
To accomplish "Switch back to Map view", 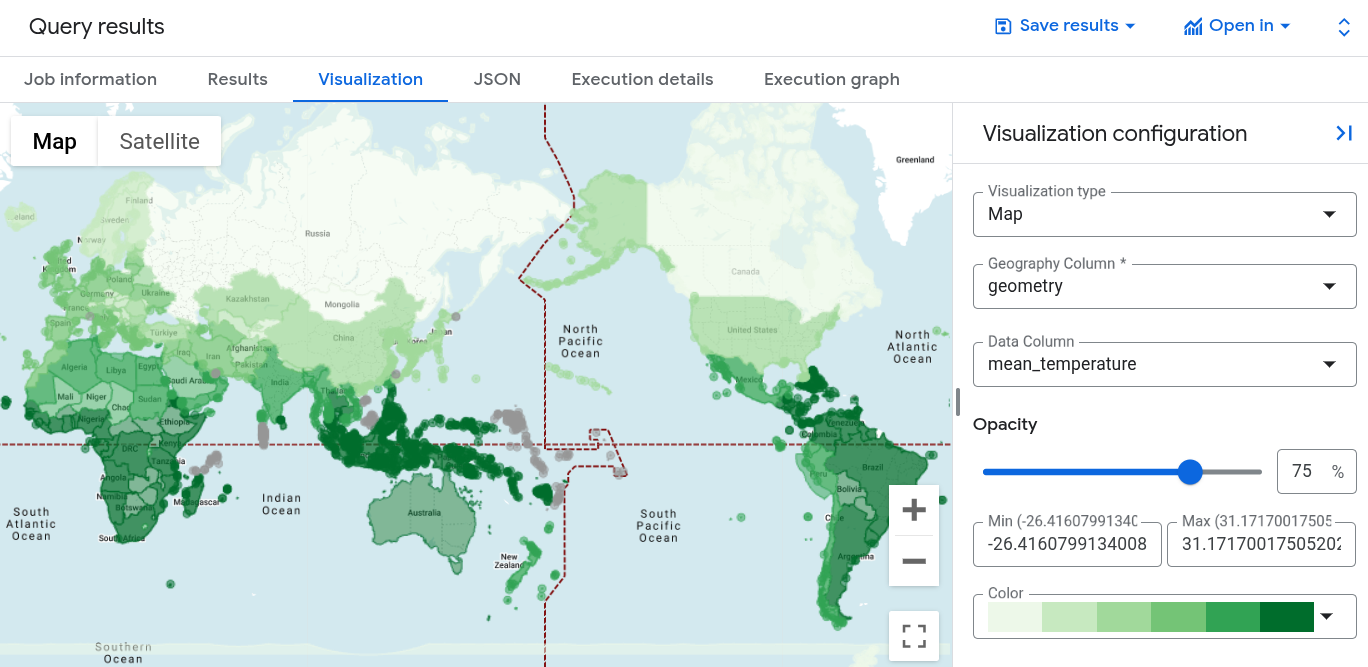I will pos(53,141).
